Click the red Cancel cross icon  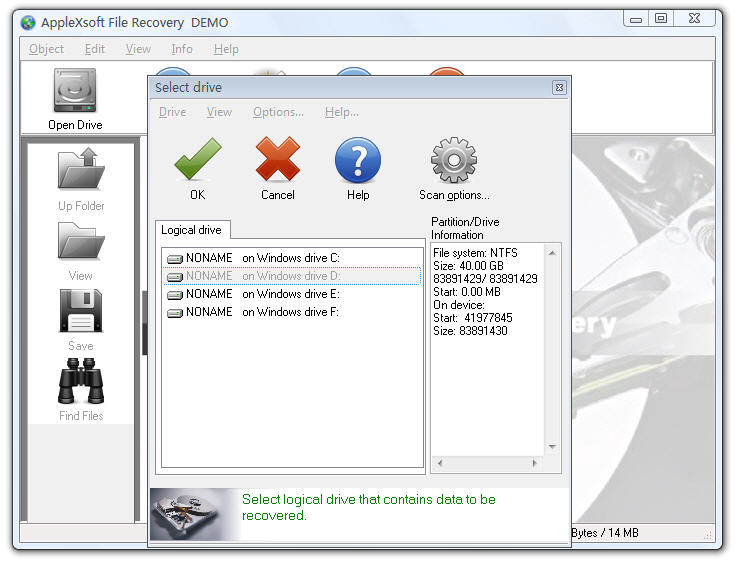pos(278,159)
